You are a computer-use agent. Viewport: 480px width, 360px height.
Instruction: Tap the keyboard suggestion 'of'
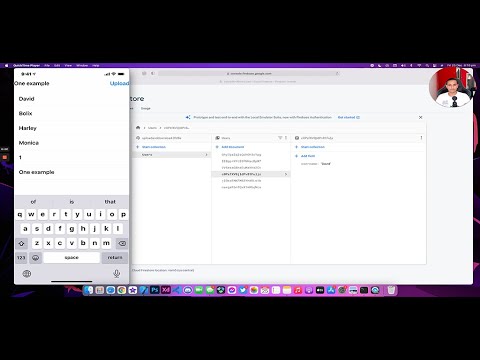[33, 202]
